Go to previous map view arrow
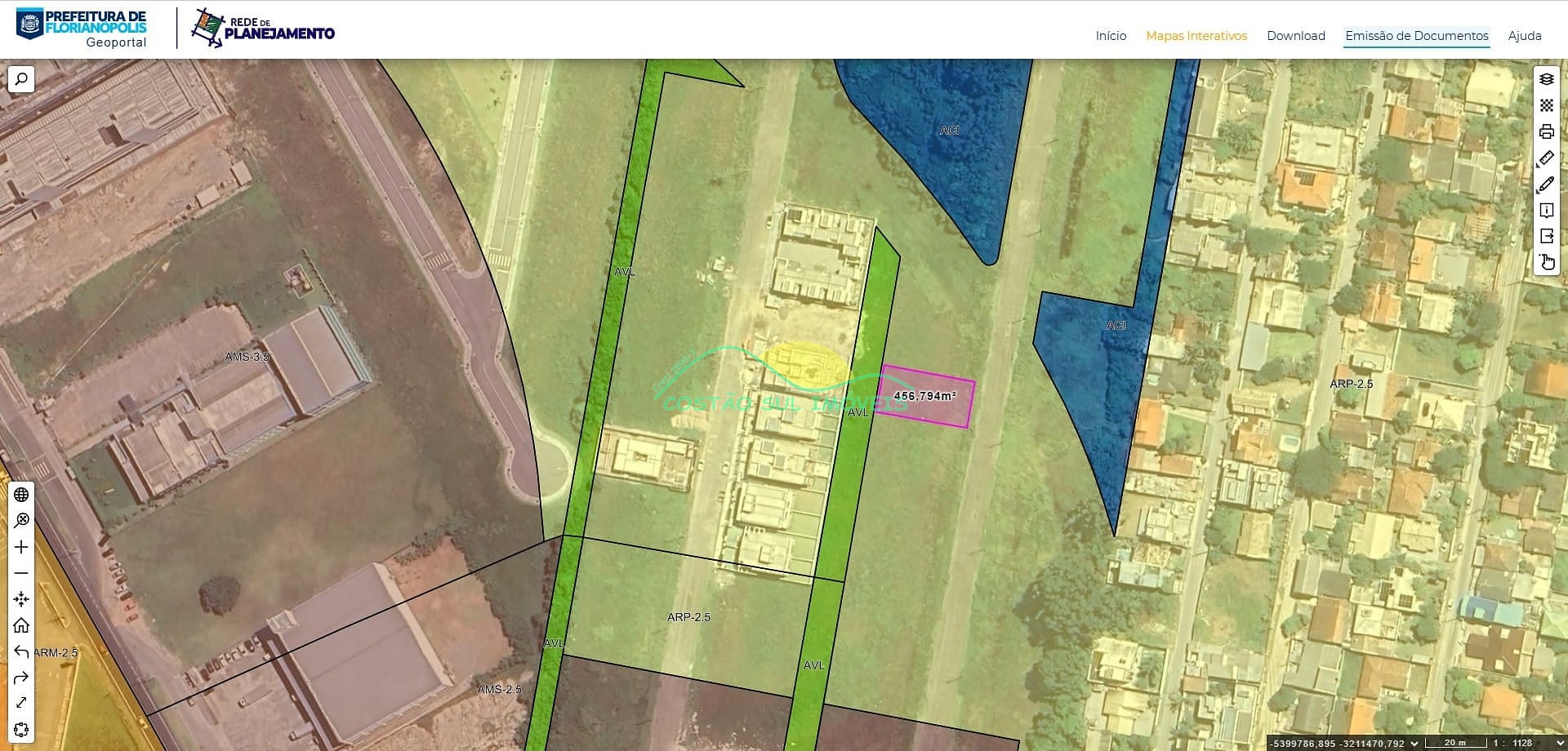This screenshot has height=751, width=1568. (21, 651)
